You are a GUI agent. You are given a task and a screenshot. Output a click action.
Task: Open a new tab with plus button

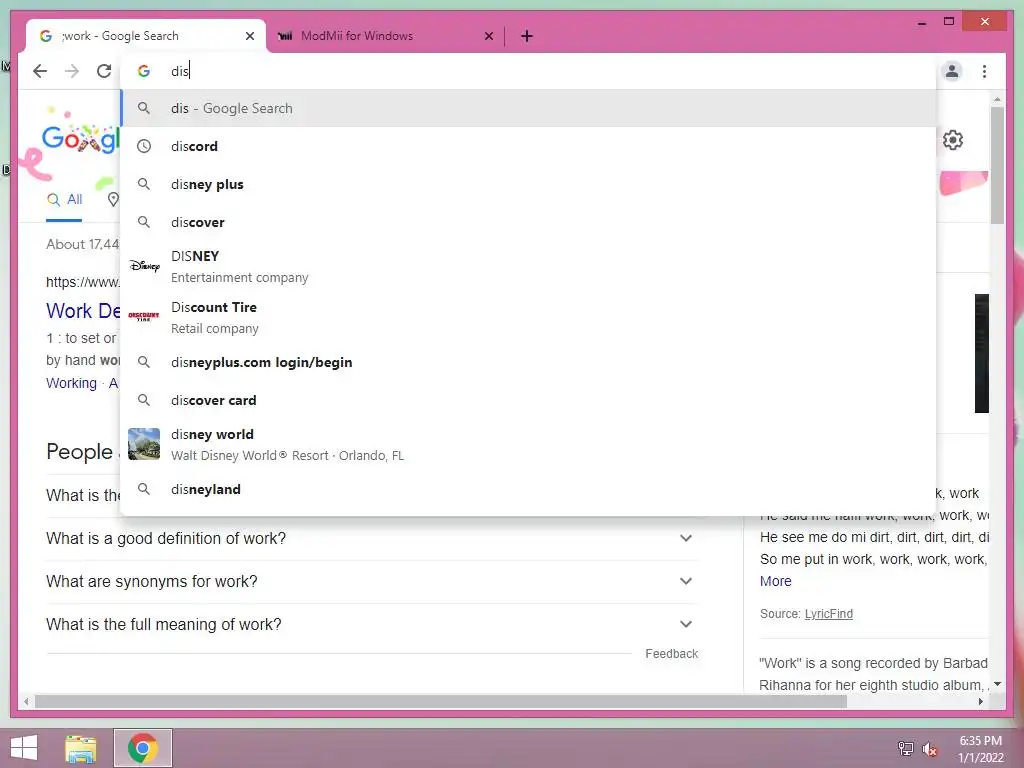point(526,36)
